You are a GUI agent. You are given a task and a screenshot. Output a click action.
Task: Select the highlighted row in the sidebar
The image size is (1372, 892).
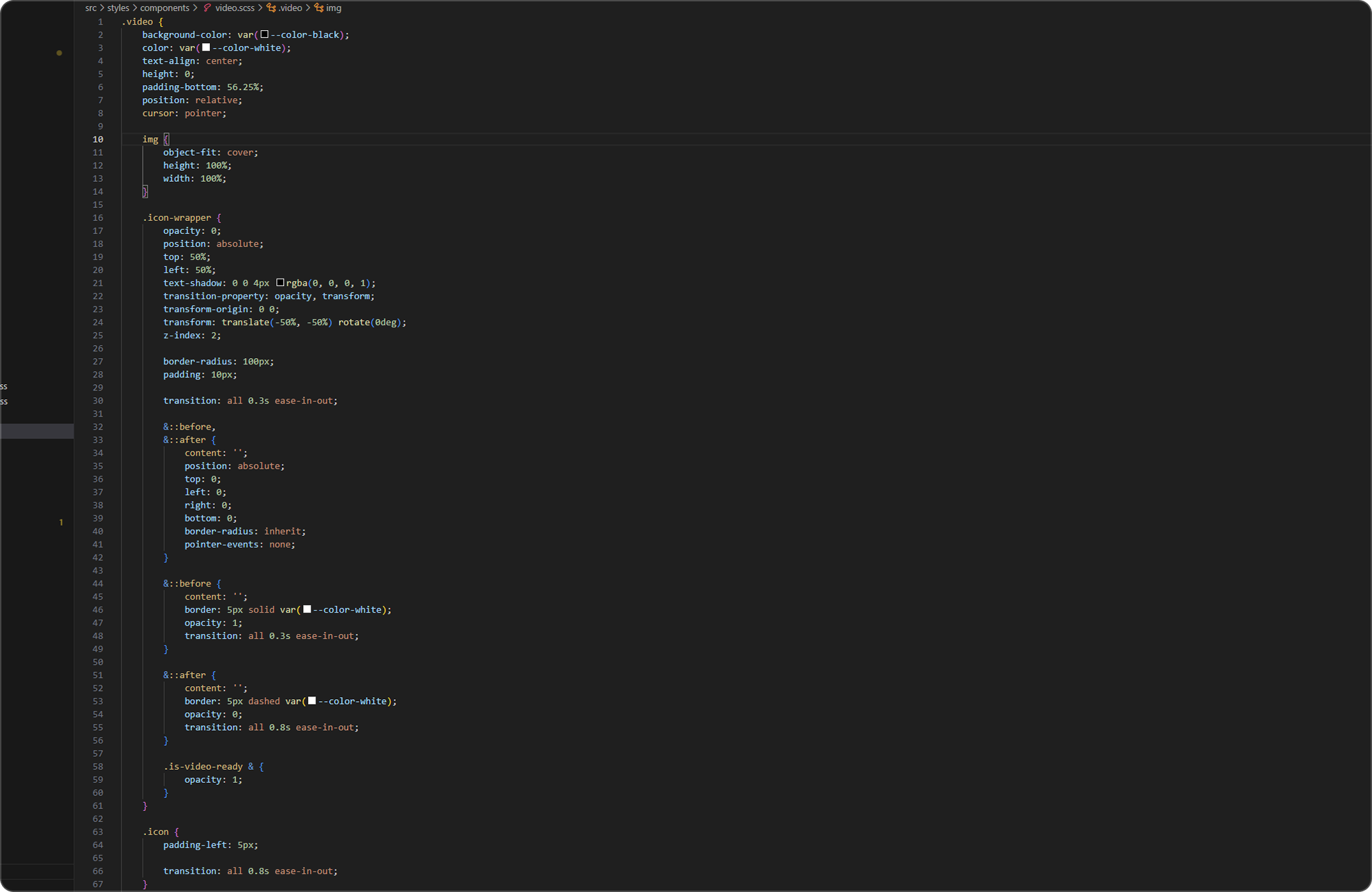(37, 431)
